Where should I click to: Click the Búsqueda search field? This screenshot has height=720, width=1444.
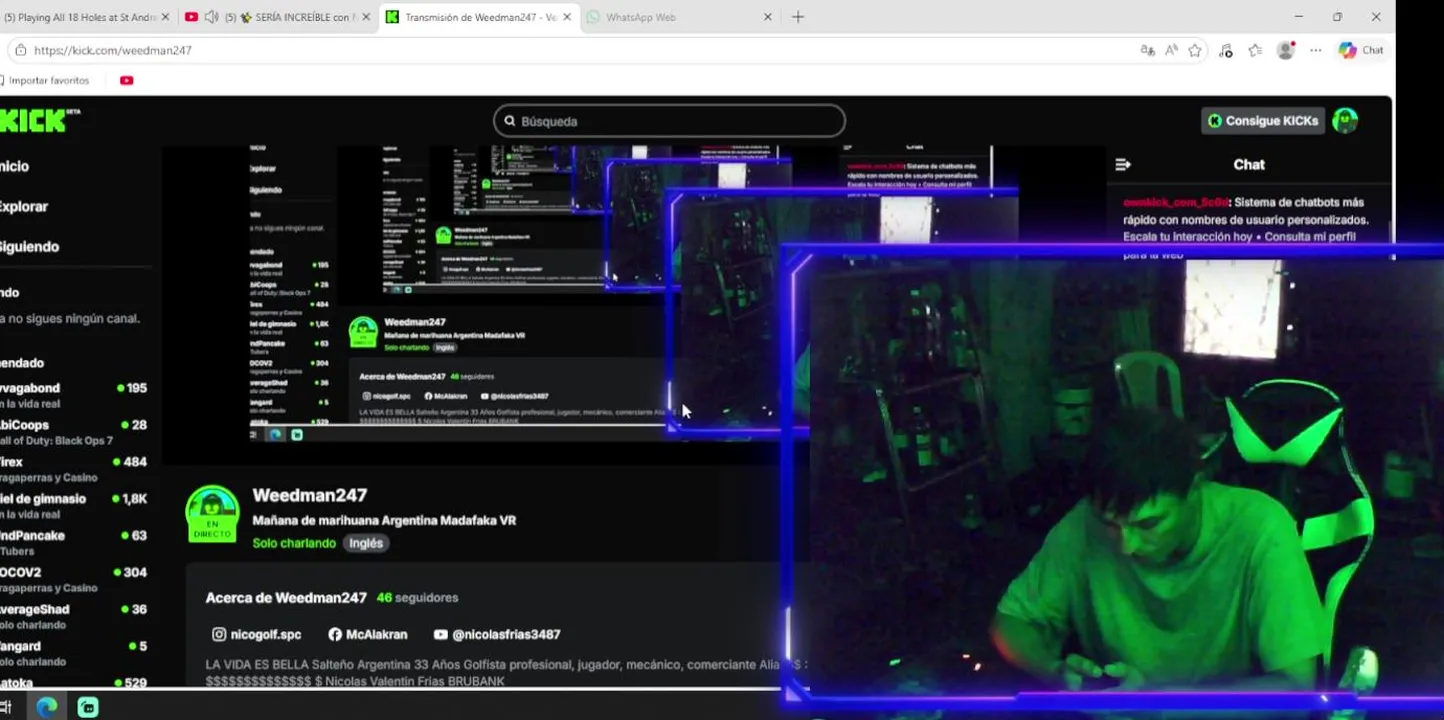[x=669, y=121]
